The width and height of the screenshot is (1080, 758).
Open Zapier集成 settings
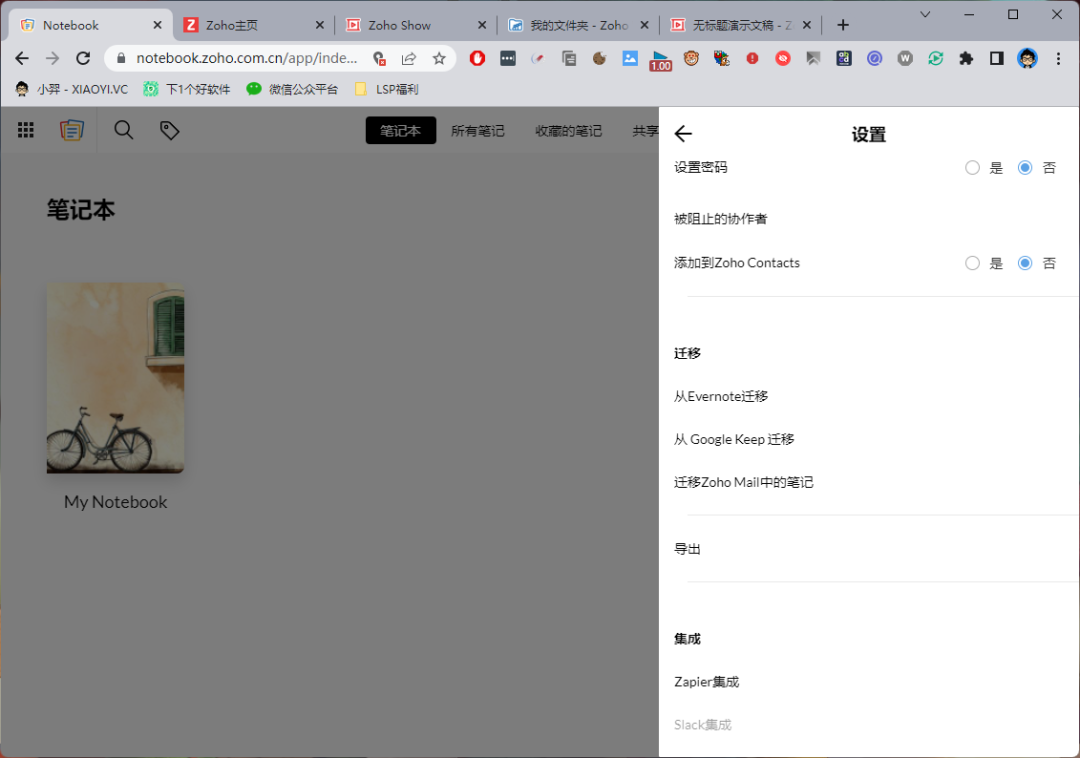click(x=706, y=681)
